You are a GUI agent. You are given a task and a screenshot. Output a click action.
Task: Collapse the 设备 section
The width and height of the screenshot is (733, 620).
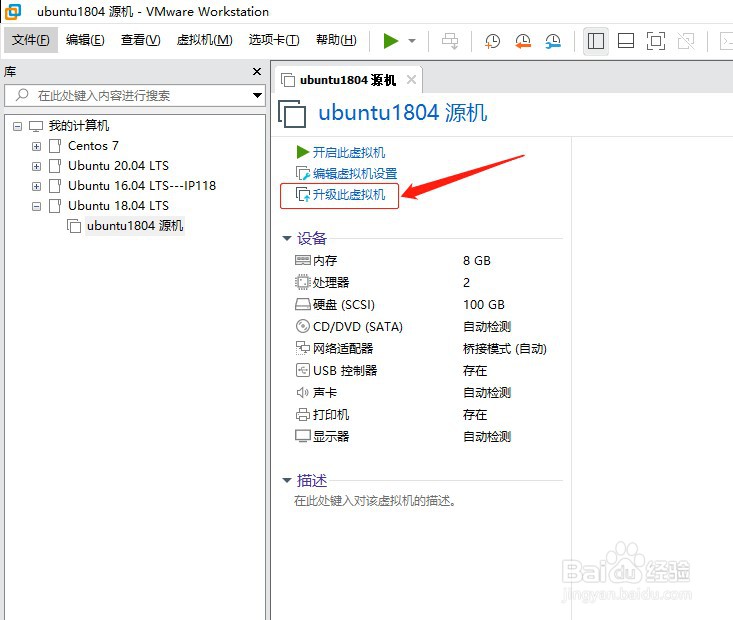(x=287, y=238)
